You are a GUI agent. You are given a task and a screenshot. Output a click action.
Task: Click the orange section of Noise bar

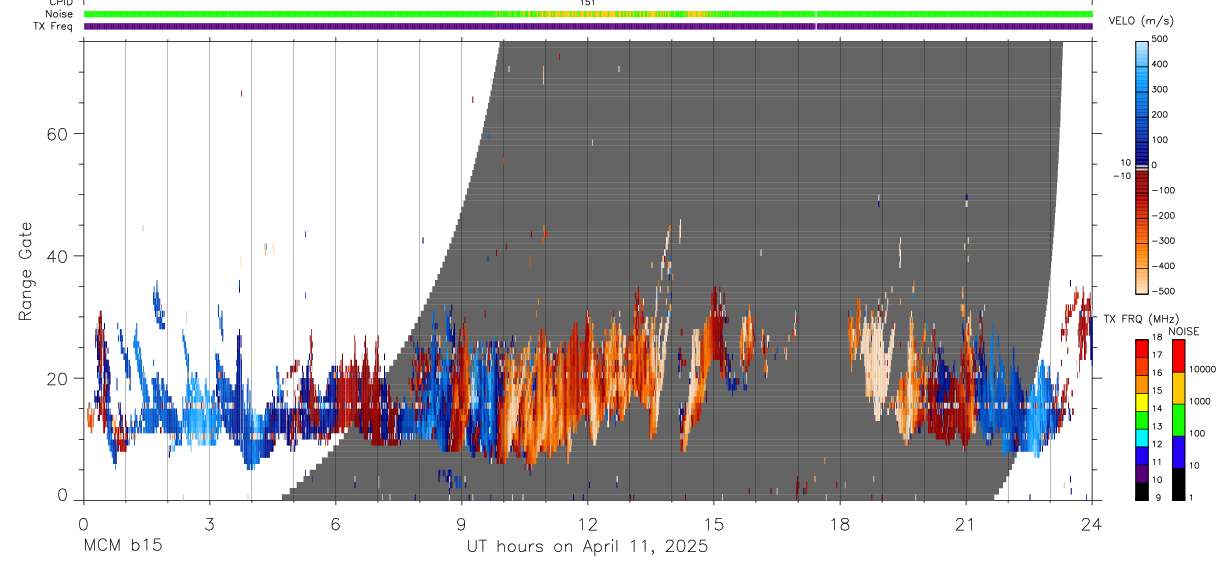pos(600,14)
